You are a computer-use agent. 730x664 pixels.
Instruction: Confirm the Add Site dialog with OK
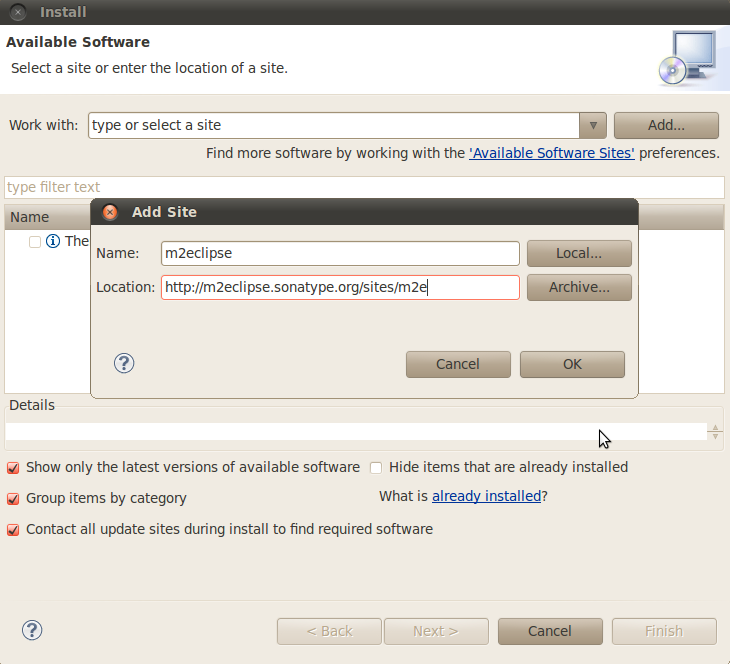click(572, 364)
